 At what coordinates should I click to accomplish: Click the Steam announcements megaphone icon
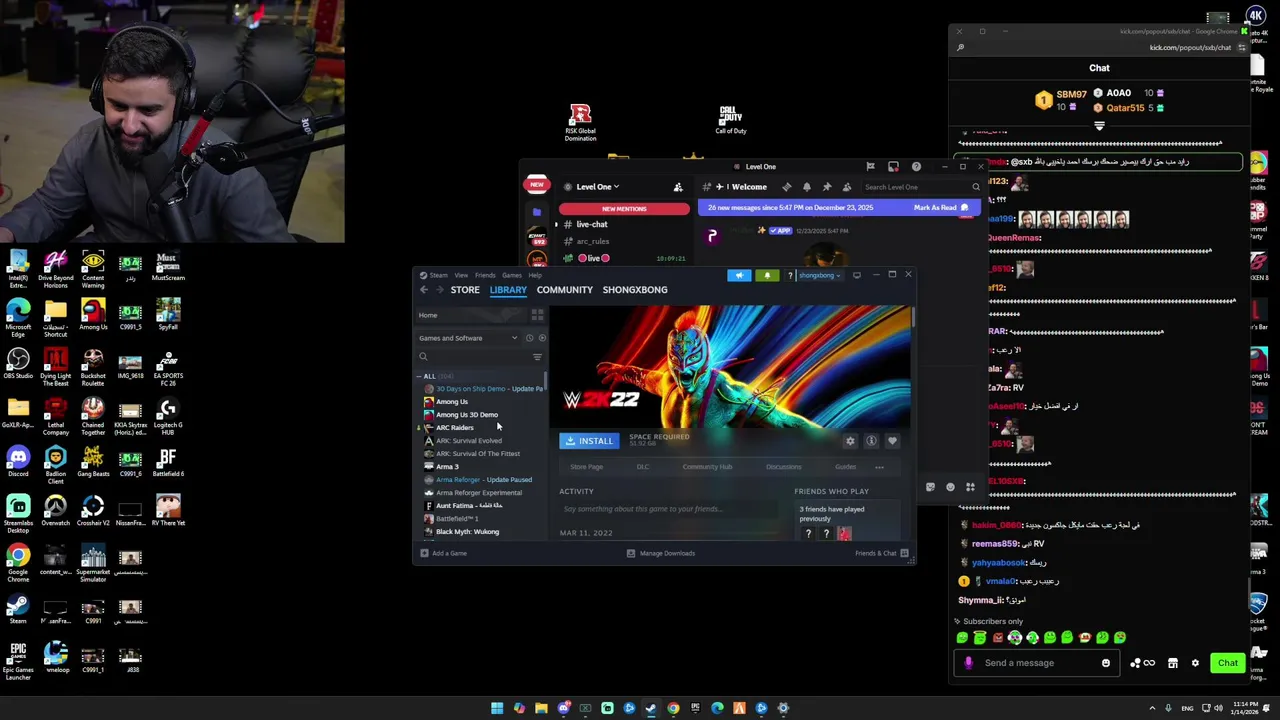(739, 275)
